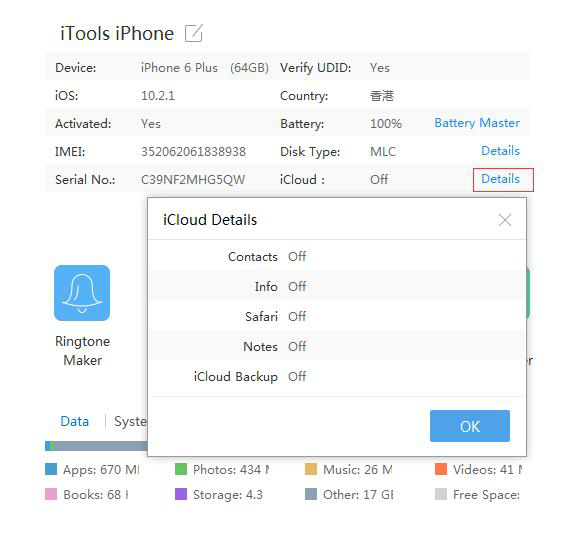Click the storage usage bar
This screenshot has height=541, width=565.
[96, 446]
